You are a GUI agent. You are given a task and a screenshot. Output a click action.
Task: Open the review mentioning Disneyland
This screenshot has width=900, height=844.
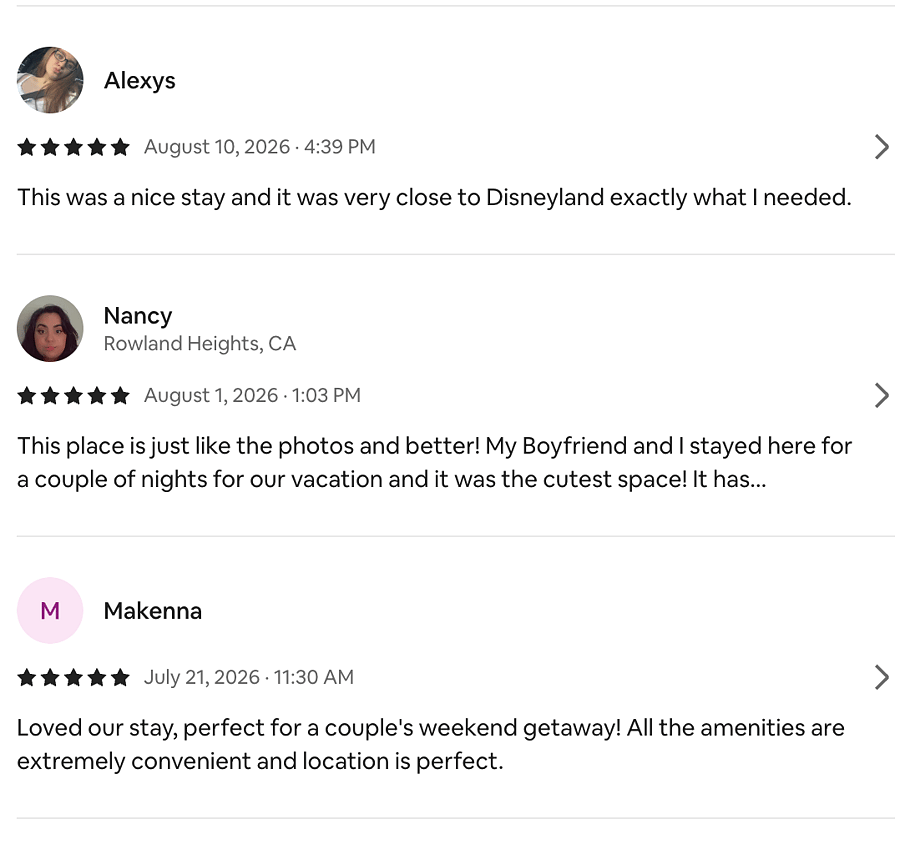coord(434,198)
